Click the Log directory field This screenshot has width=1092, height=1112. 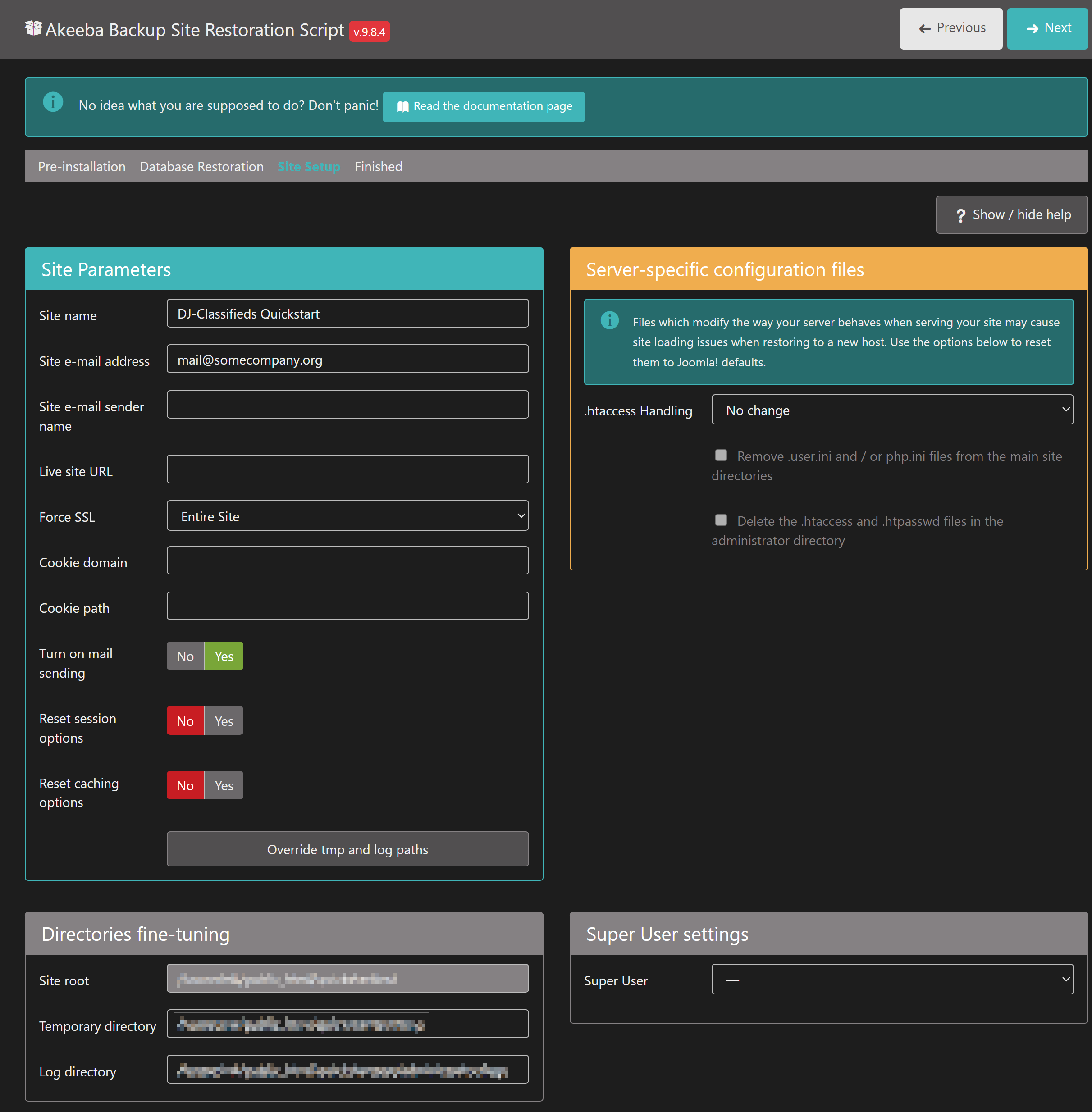(347, 1070)
